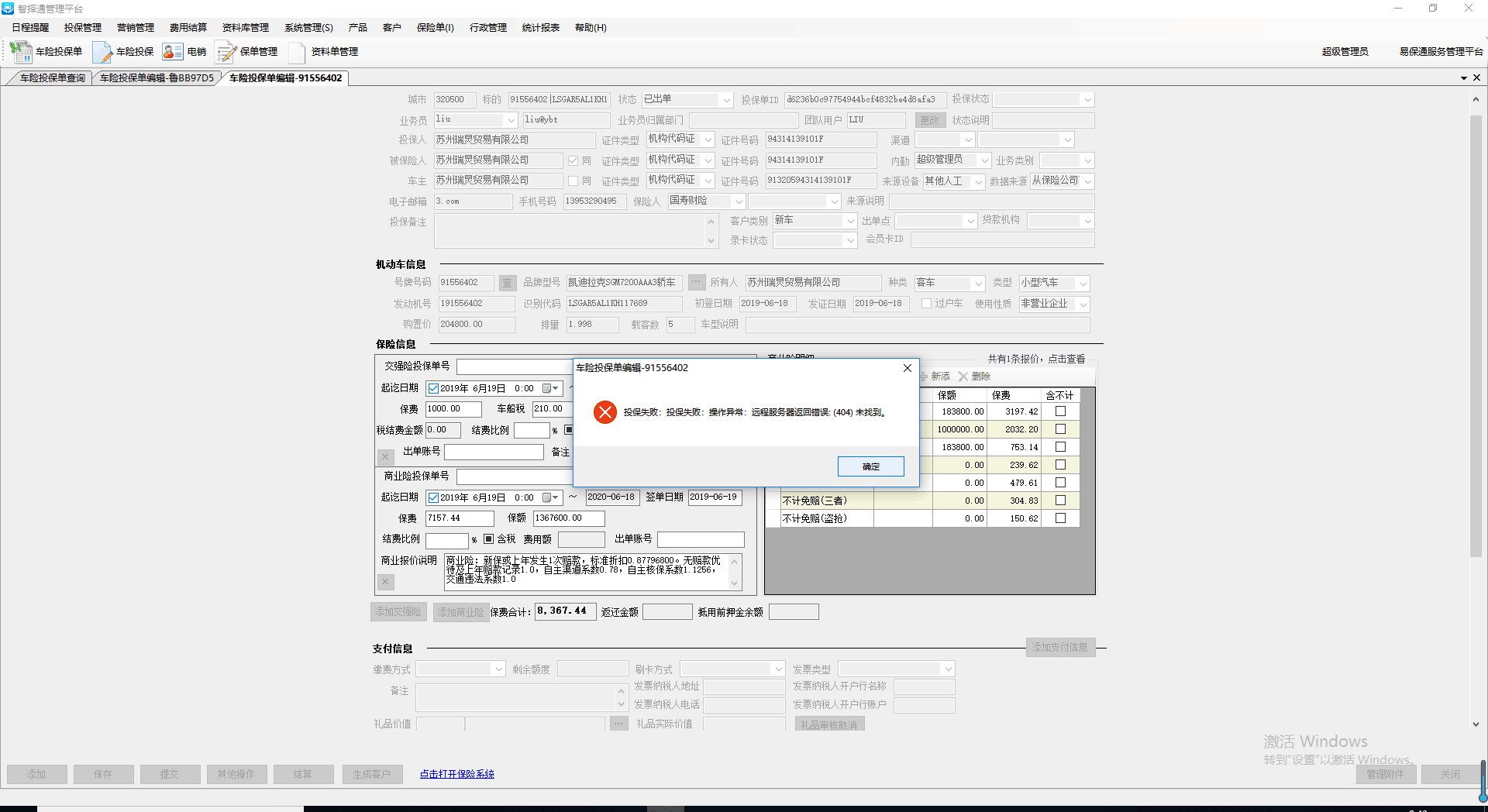Screen dimensions: 1488x812
Task: Click the 点击打开保险系统 link
Action: pyautogui.click(x=456, y=774)
